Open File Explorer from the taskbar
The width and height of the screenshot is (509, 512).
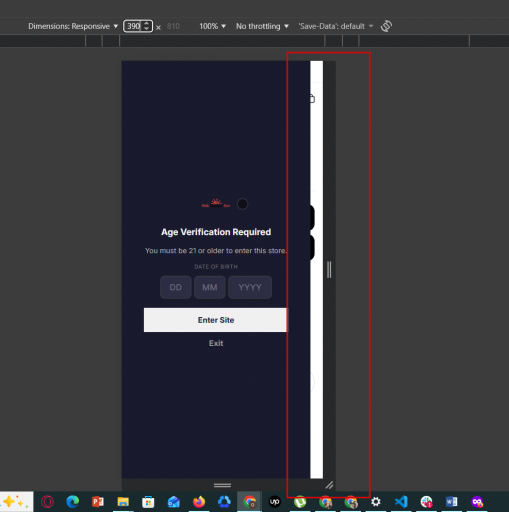[x=123, y=502]
